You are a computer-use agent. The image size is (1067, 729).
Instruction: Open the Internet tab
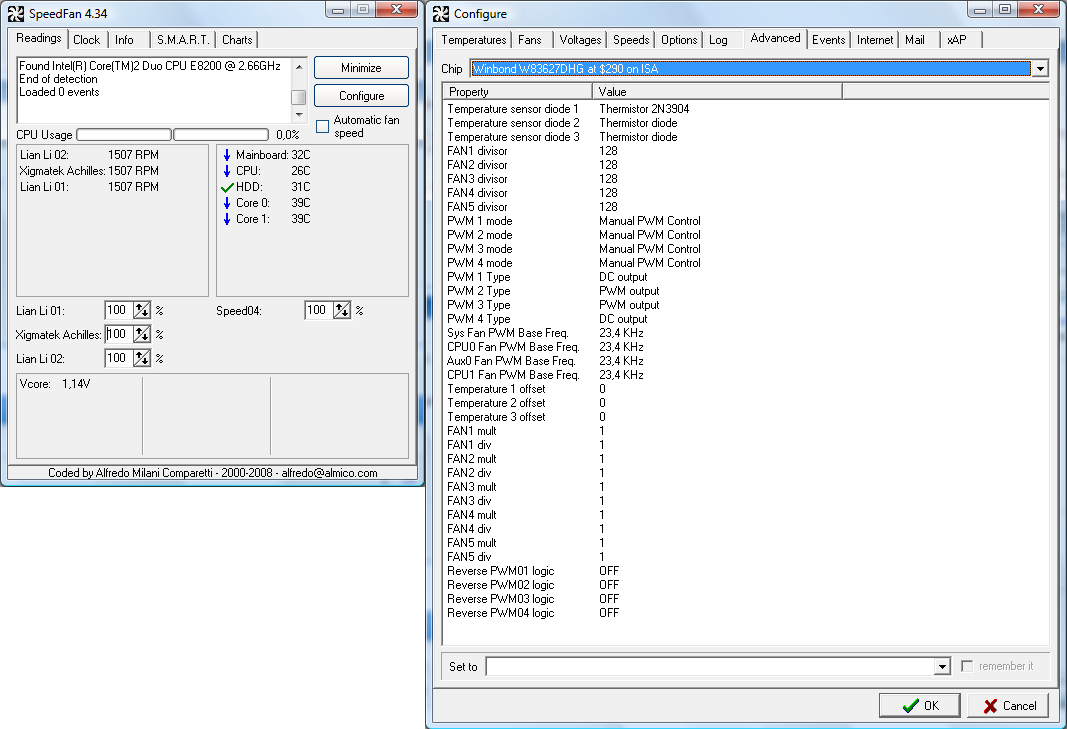coord(874,40)
